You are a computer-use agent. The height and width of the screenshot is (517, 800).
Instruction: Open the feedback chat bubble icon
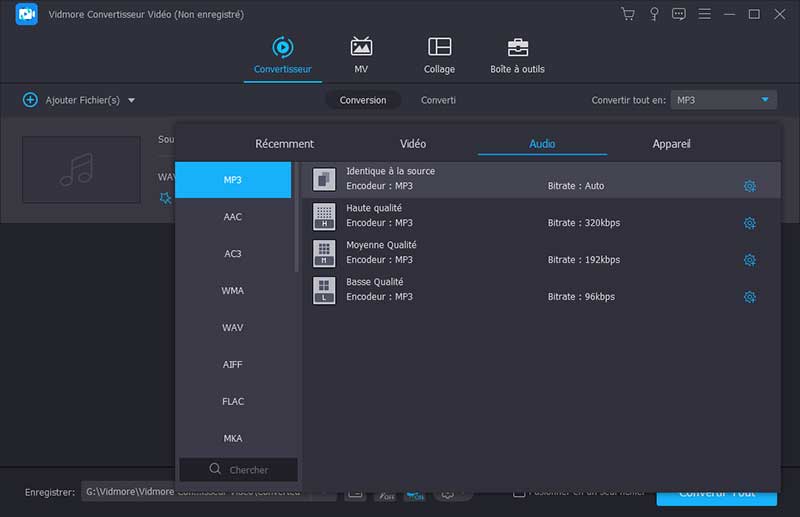[679, 14]
